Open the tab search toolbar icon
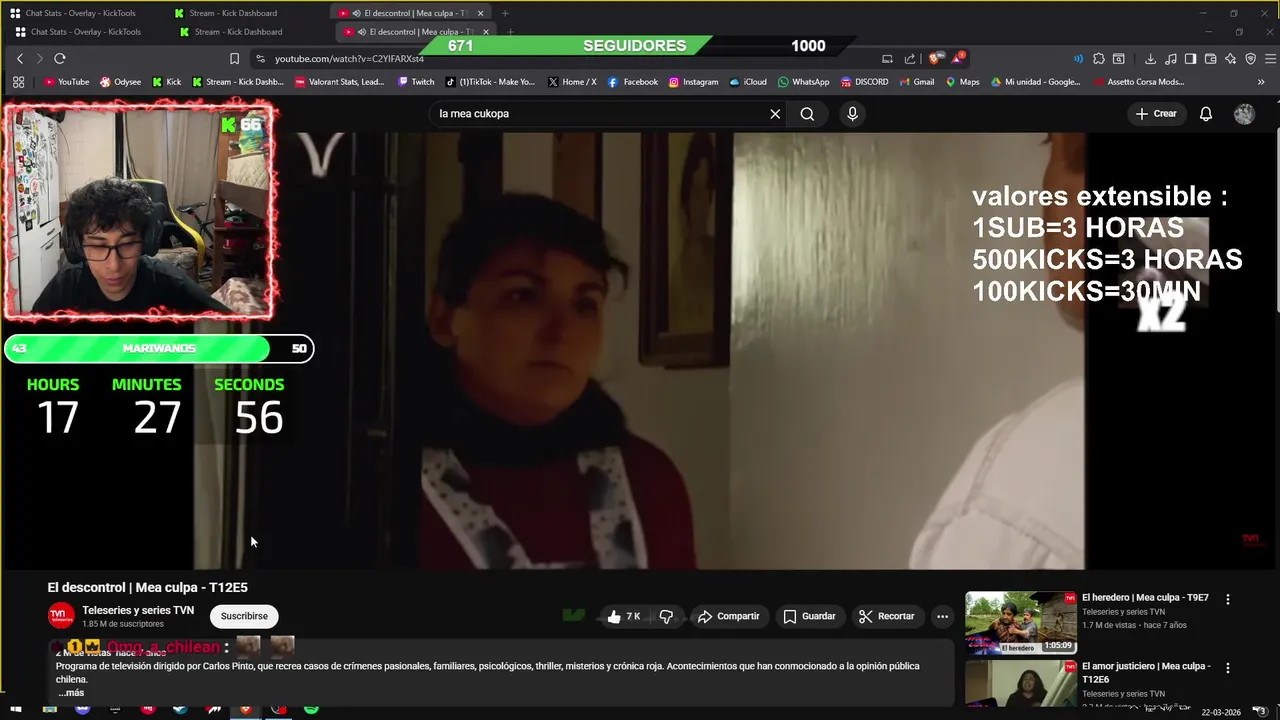1280x720 pixels. coord(1119,59)
